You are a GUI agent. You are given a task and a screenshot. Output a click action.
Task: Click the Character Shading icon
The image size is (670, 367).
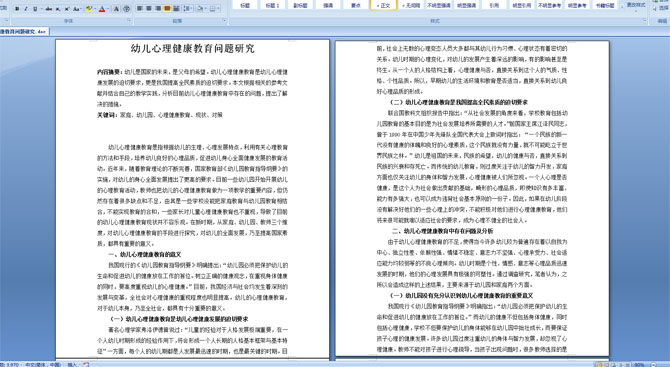click(116, 9)
